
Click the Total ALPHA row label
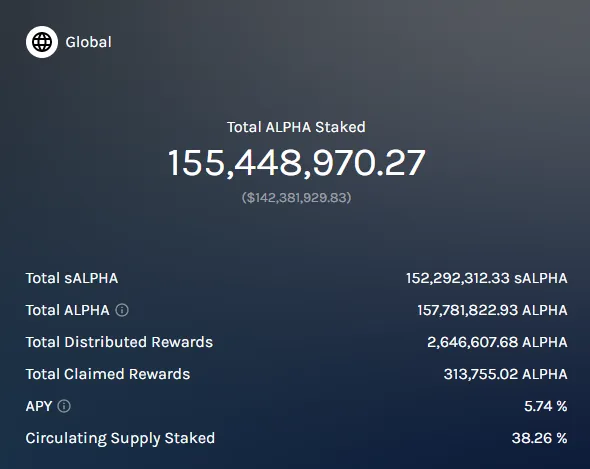(x=67, y=311)
